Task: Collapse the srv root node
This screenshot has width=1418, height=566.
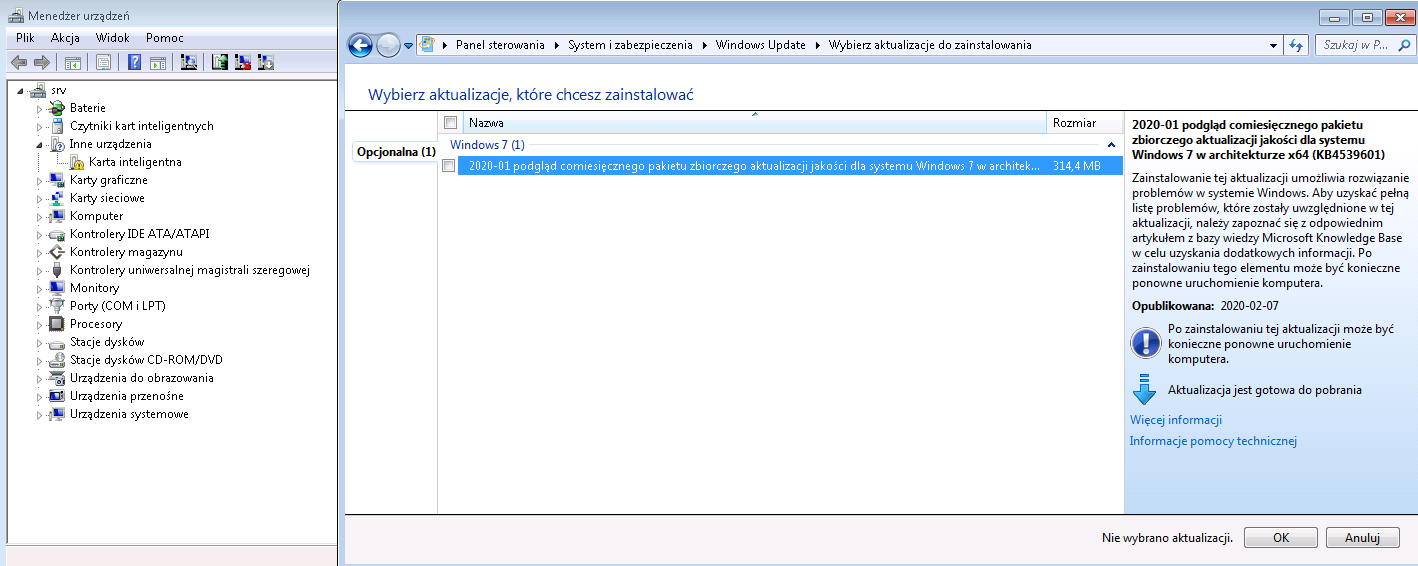Action: (20, 91)
